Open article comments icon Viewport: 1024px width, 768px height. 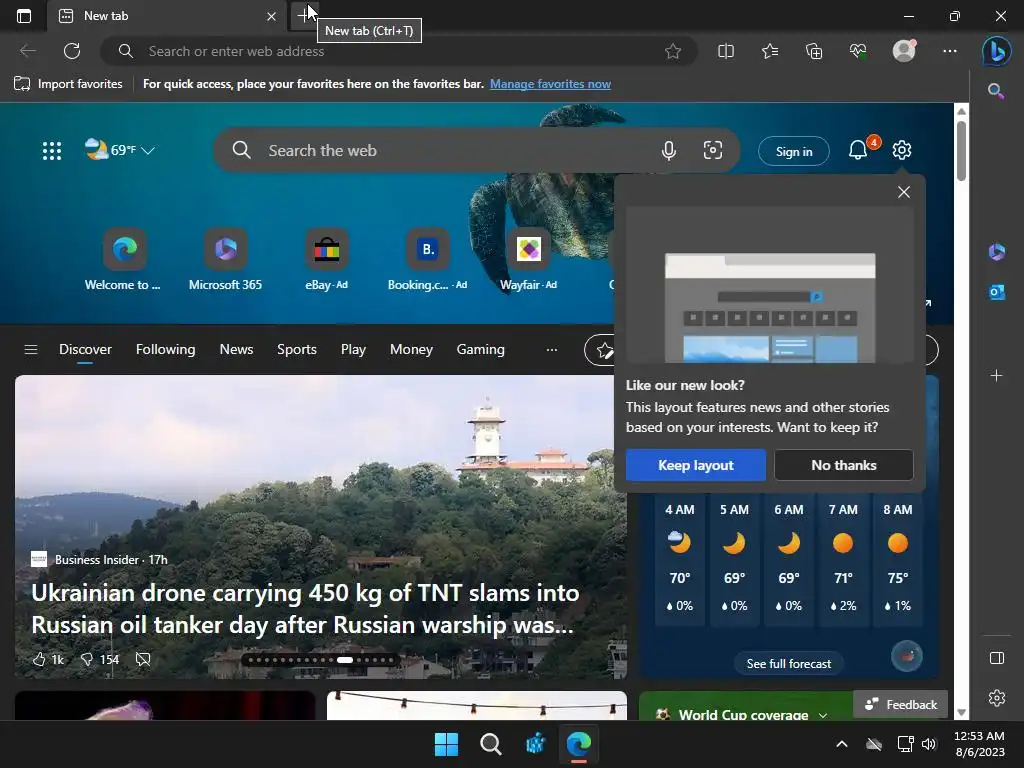click(x=142, y=659)
